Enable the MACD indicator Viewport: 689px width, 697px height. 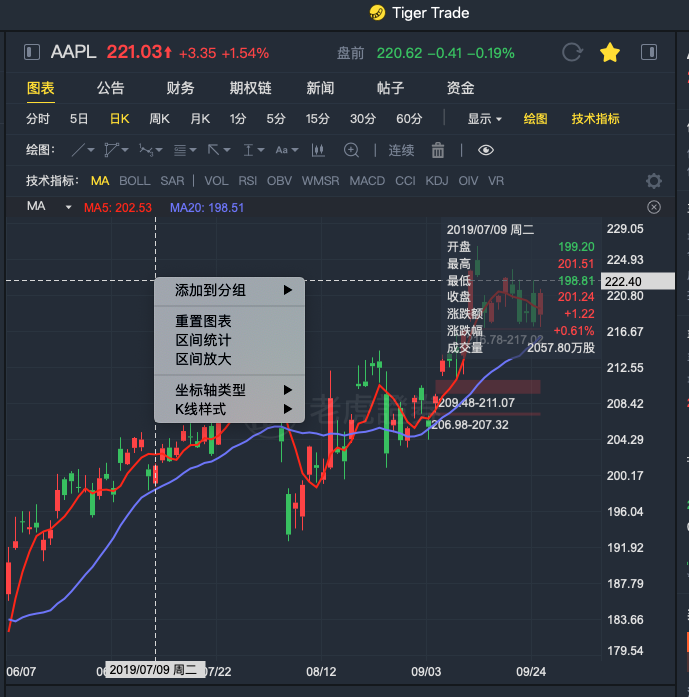click(367, 181)
